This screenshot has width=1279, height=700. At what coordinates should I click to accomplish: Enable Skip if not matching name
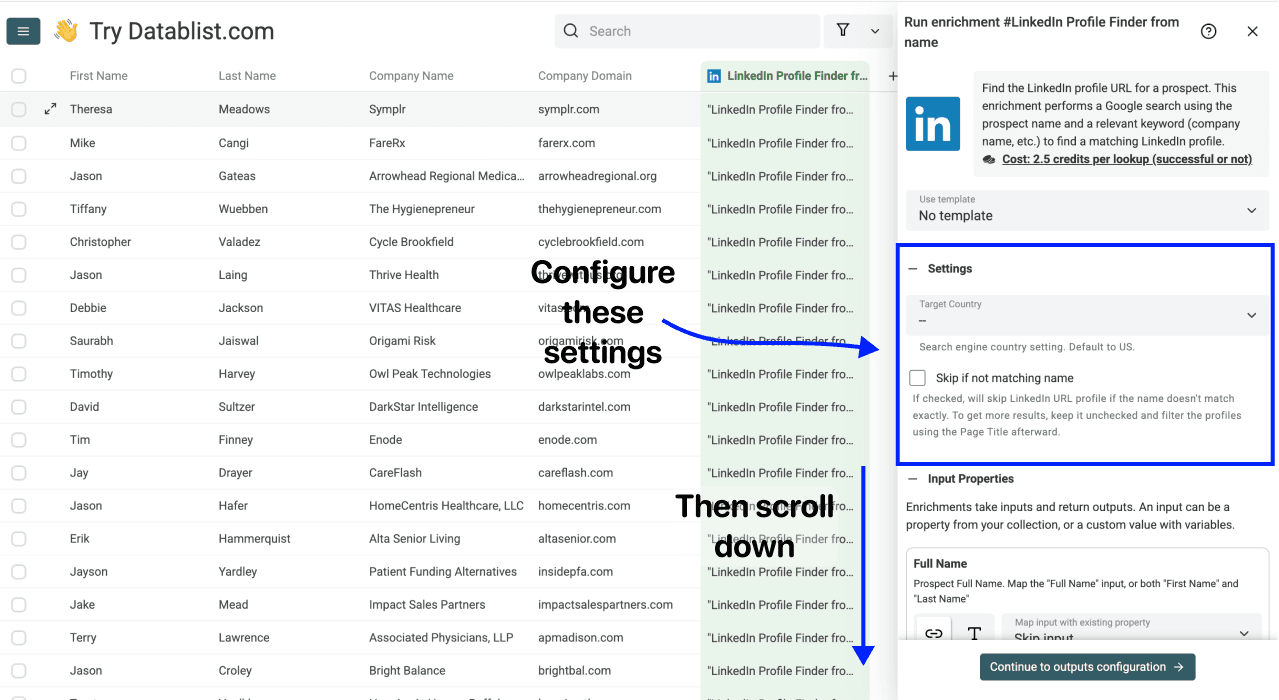pos(917,378)
